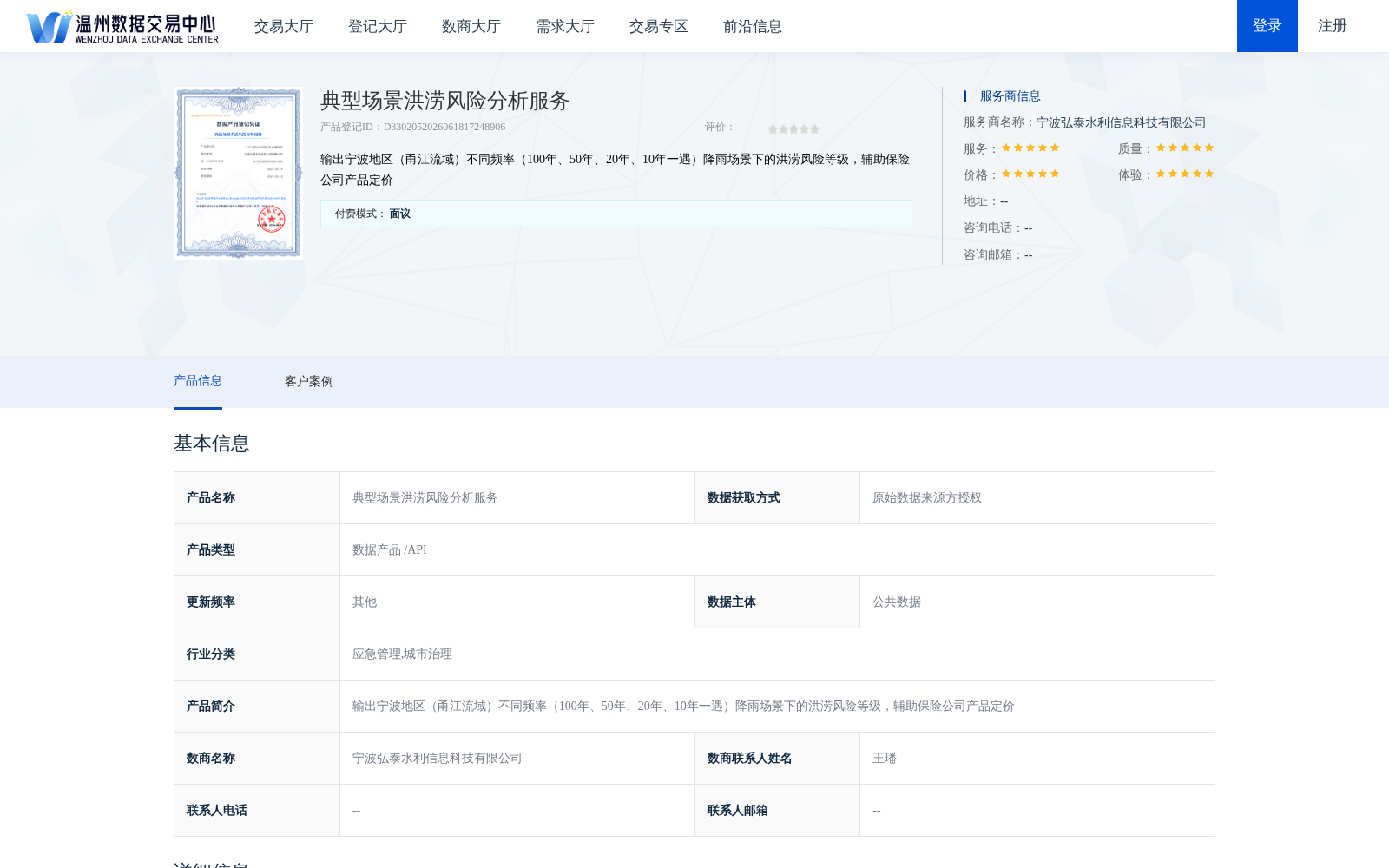Click the 服务 rating stars
Image resolution: width=1389 pixels, height=868 pixels.
1030,148
